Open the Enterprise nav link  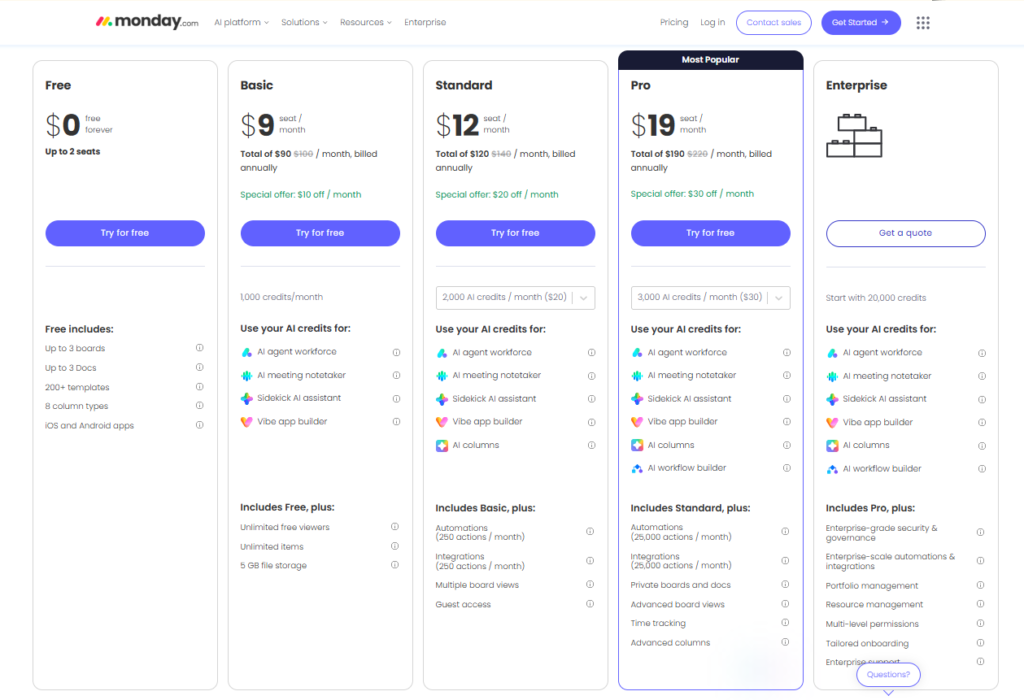[425, 22]
